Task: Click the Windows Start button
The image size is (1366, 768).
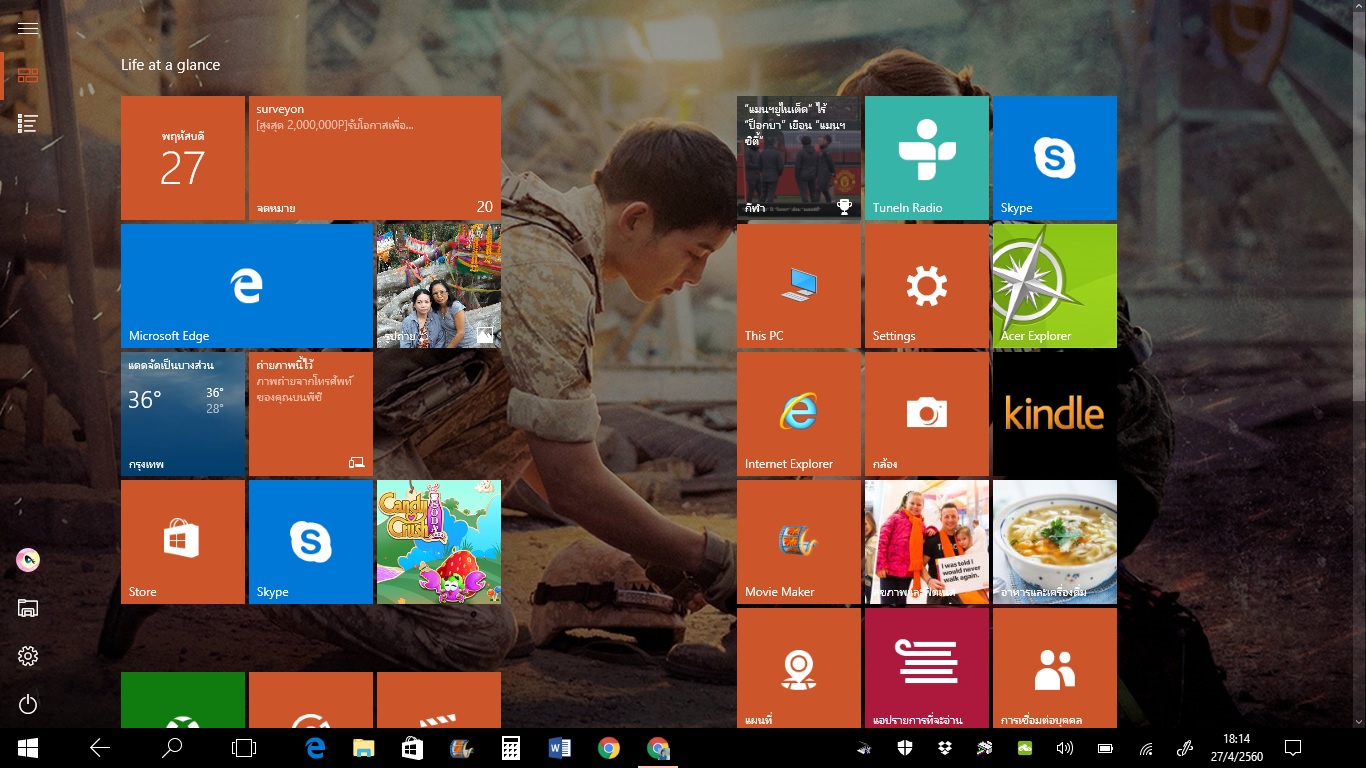Action: pyautogui.click(x=28, y=748)
